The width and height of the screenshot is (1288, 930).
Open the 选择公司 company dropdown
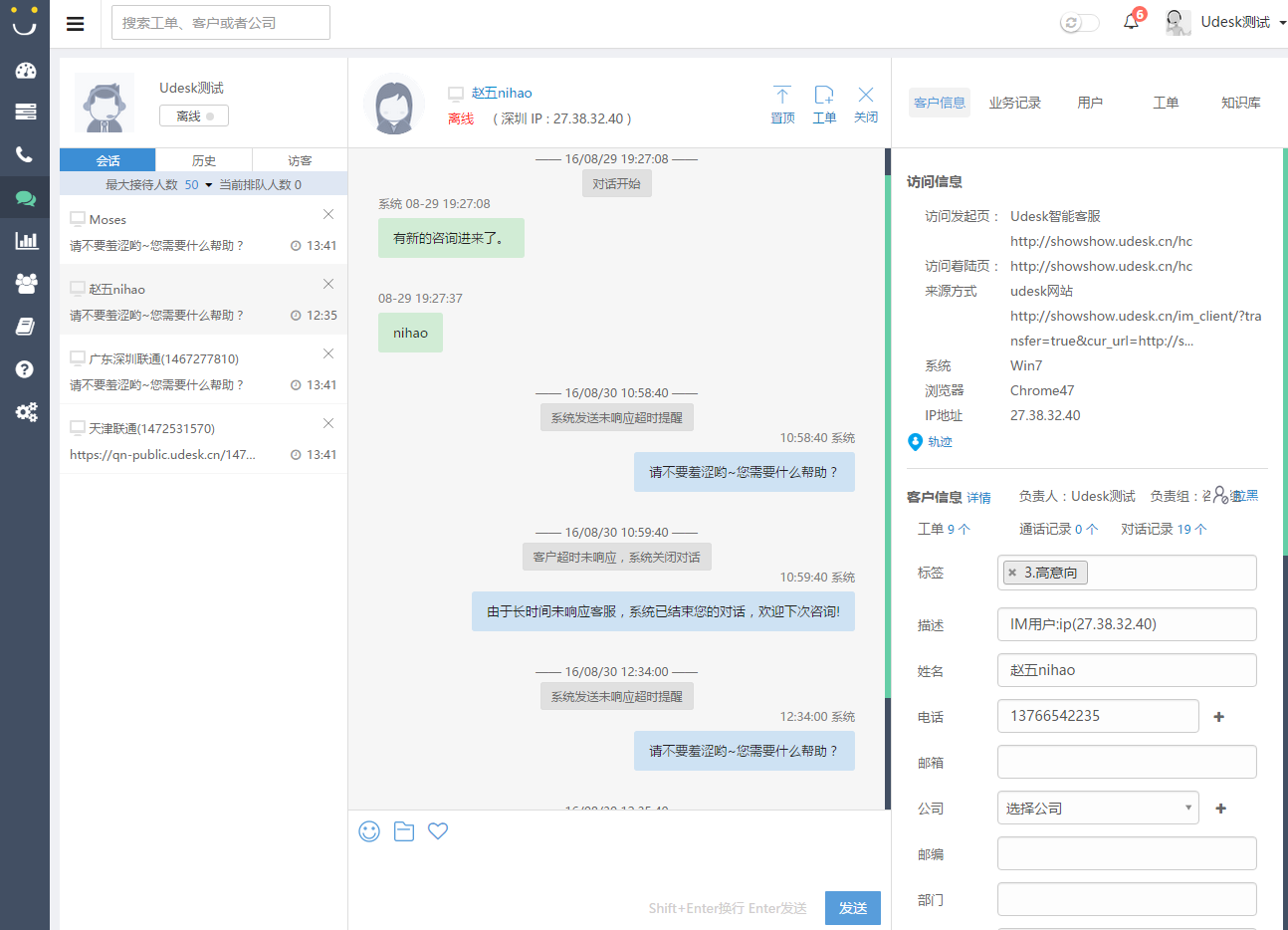click(1097, 808)
